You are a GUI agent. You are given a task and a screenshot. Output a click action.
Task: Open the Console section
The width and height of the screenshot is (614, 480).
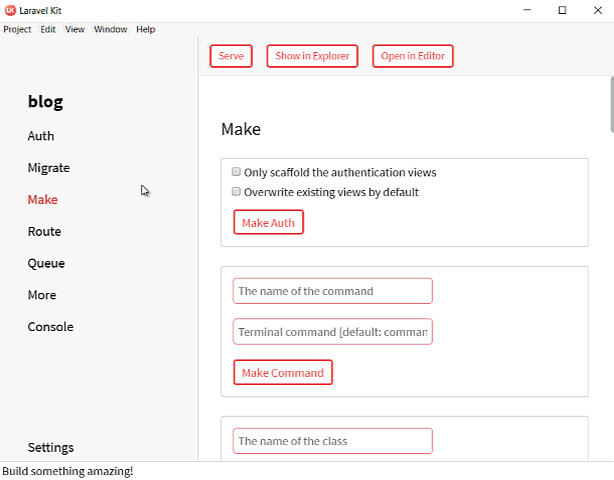click(51, 327)
